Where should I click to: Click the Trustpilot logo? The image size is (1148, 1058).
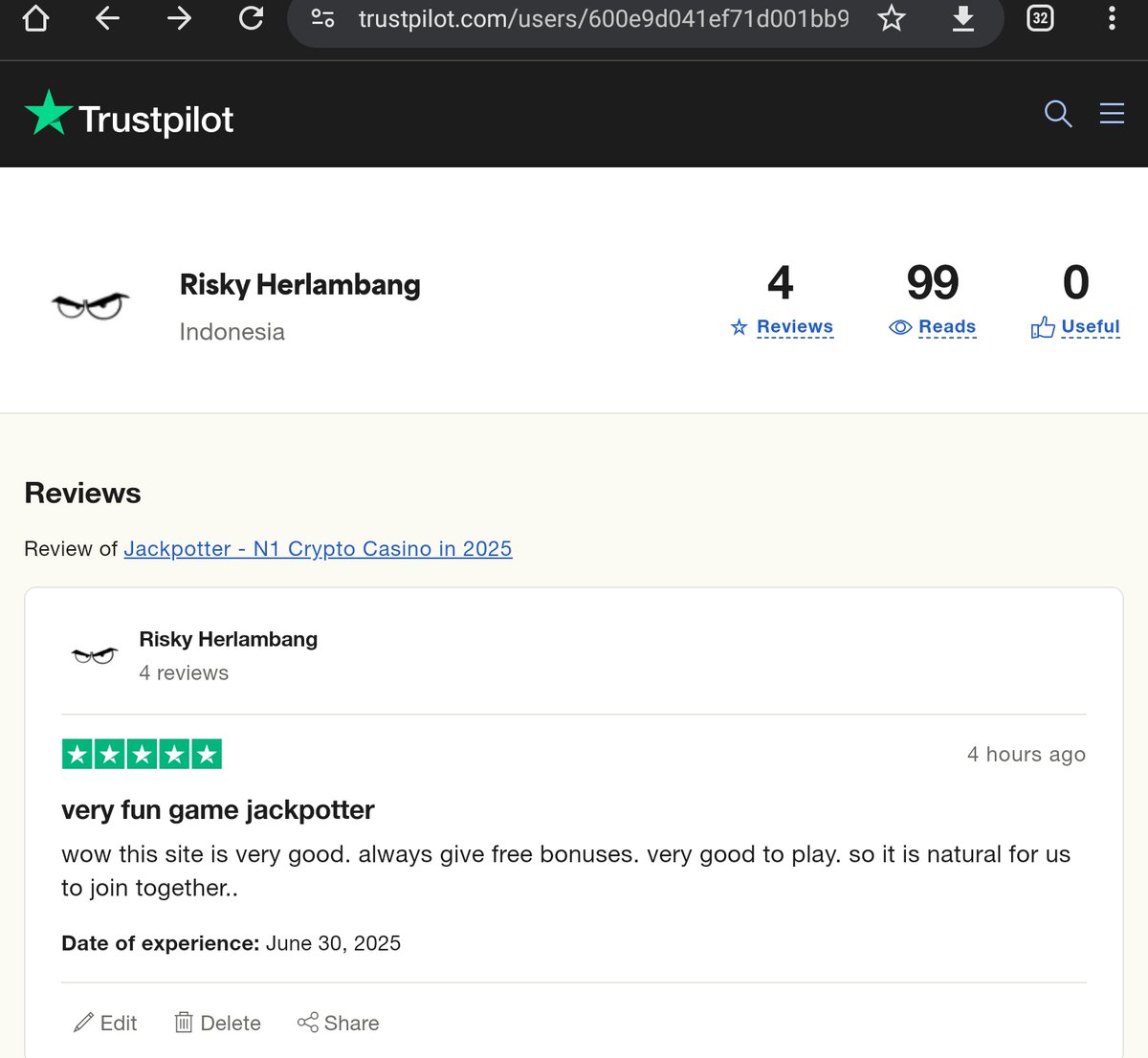(x=129, y=115)
